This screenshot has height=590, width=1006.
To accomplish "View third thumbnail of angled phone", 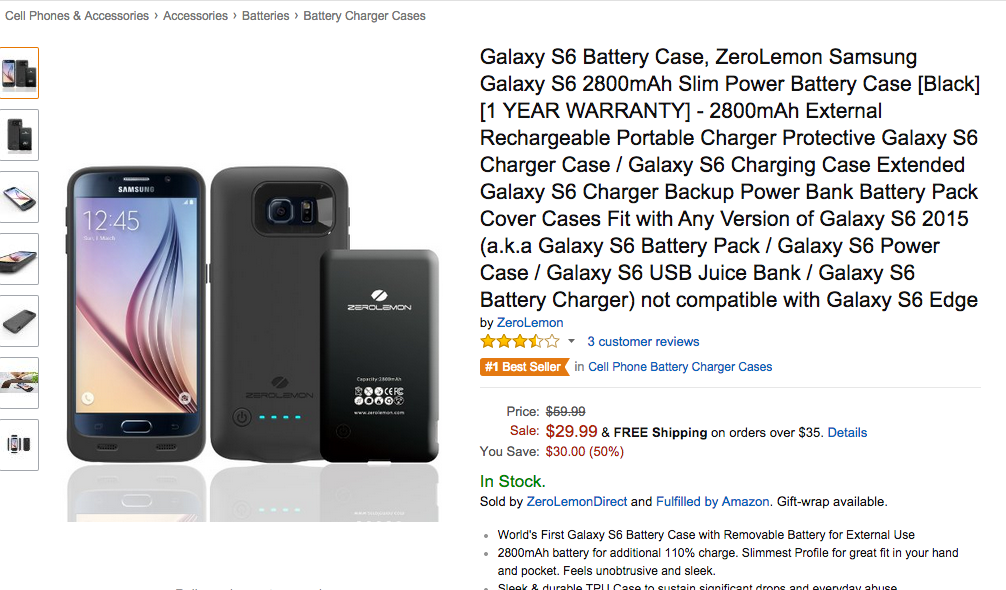I will (x=19, y=197).
